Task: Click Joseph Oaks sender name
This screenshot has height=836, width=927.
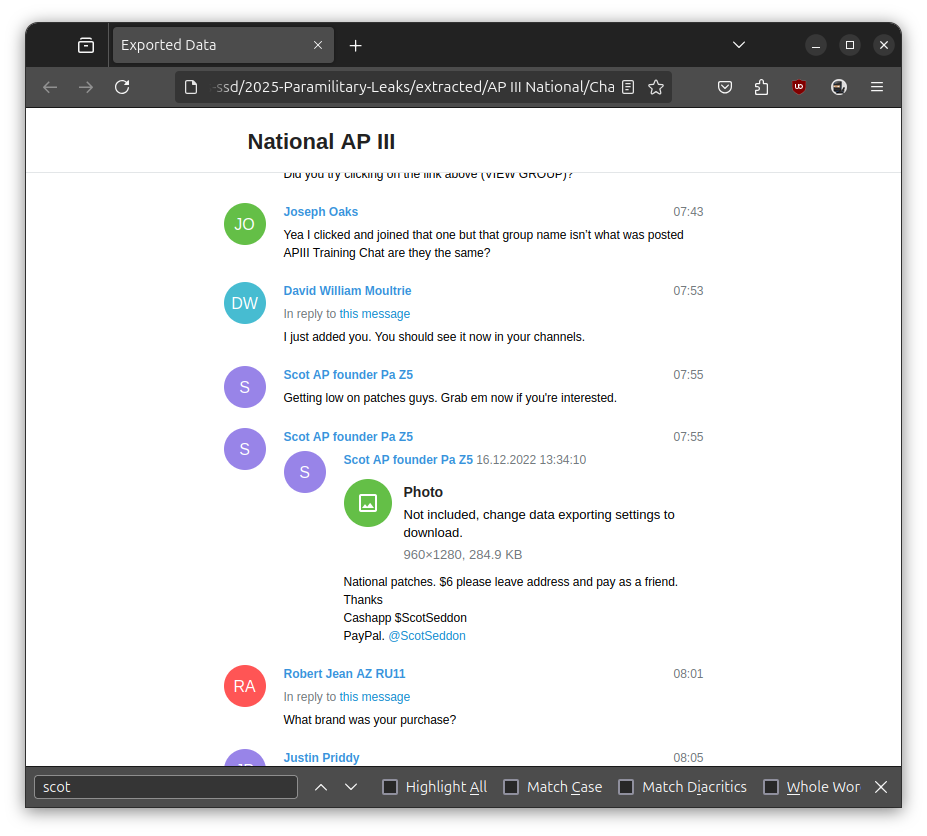Action: [x=320, y=212]
